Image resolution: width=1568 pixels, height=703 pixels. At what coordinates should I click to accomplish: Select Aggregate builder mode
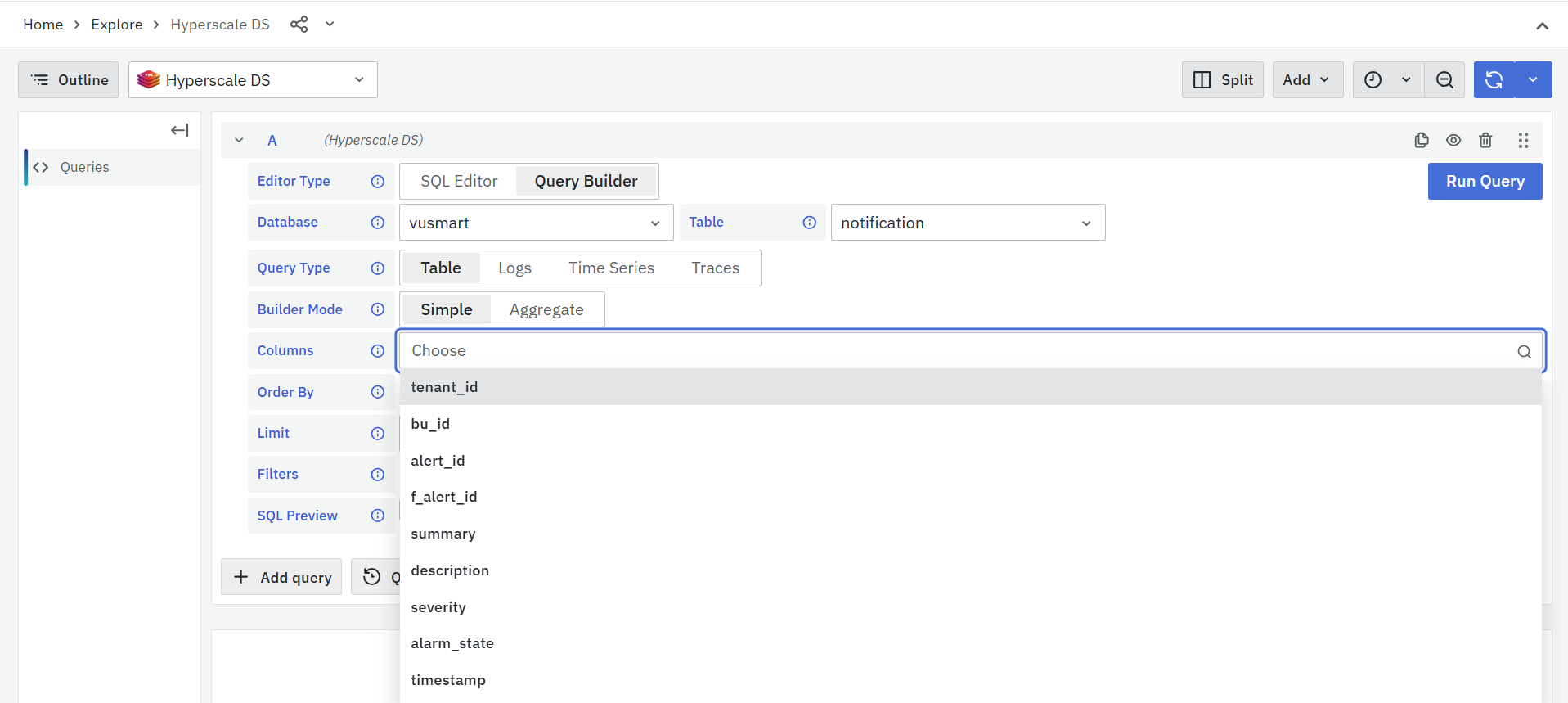[546, 310]
